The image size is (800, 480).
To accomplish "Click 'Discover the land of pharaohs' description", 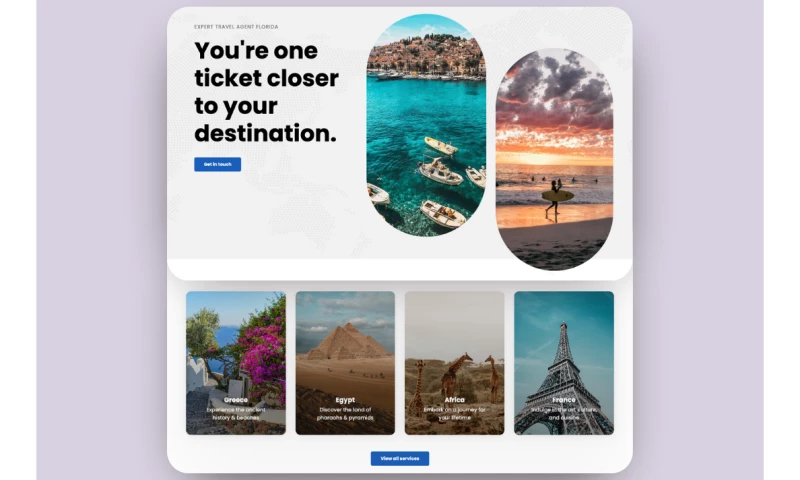I will click(345, 414).
